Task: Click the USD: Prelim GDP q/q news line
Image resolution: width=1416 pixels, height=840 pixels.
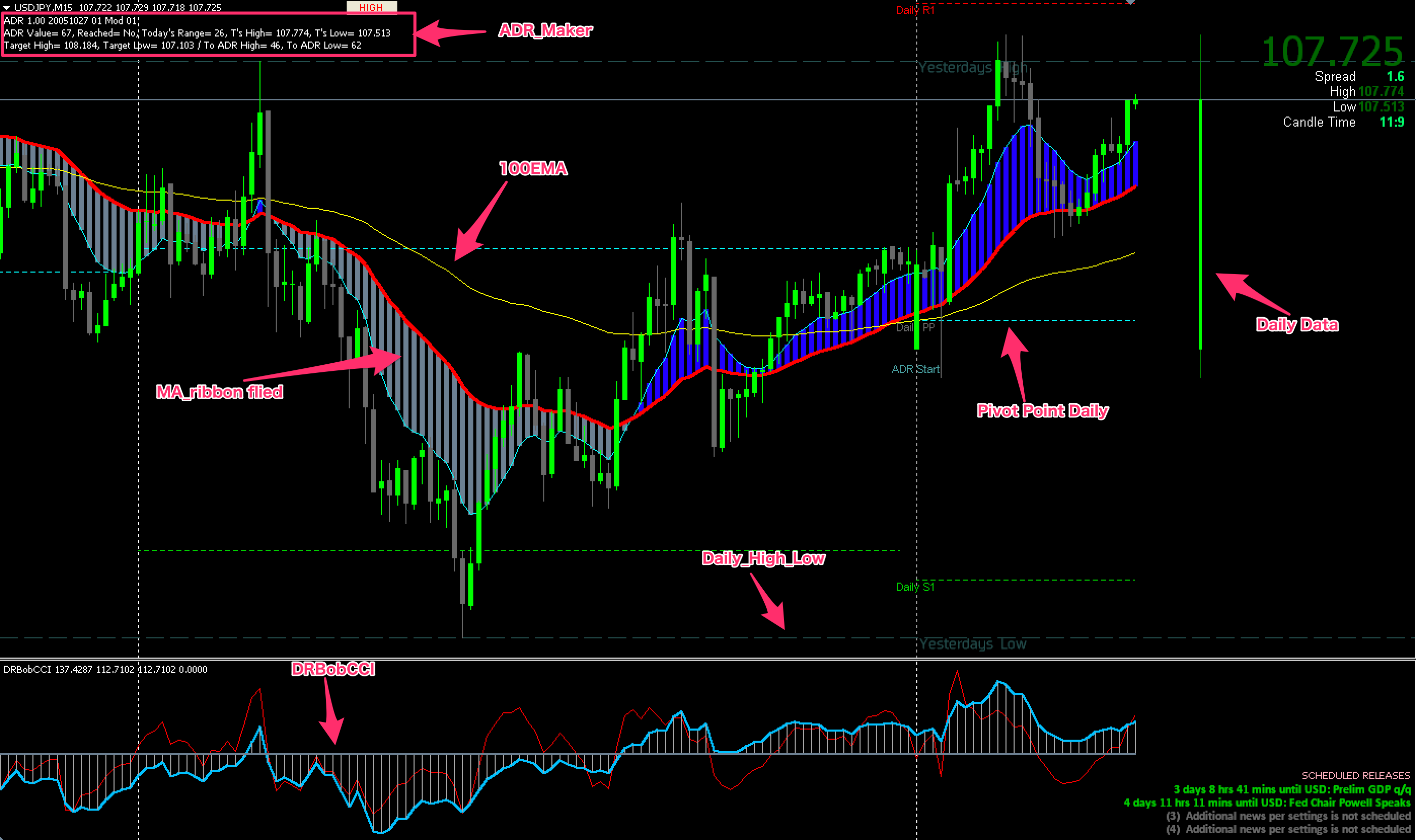Action: click(x=1291, y=789)
